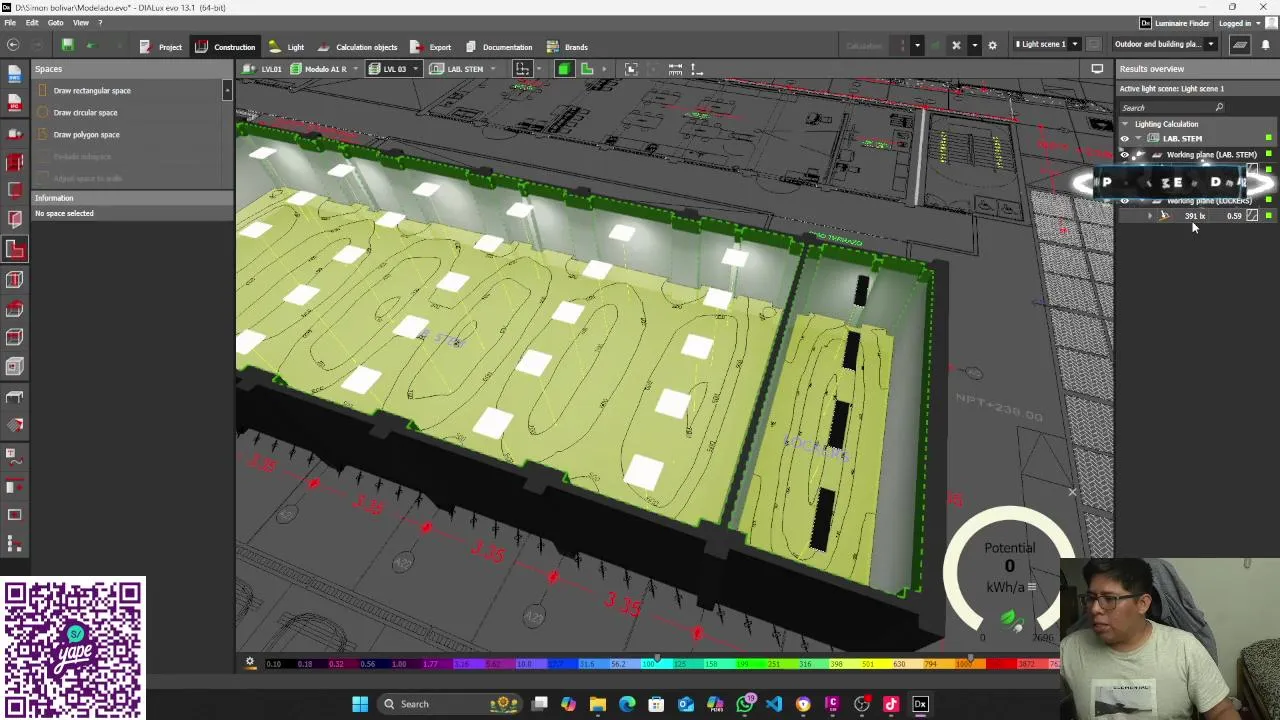
Task: Select the 3D view green cube icon
Action: 564,69
